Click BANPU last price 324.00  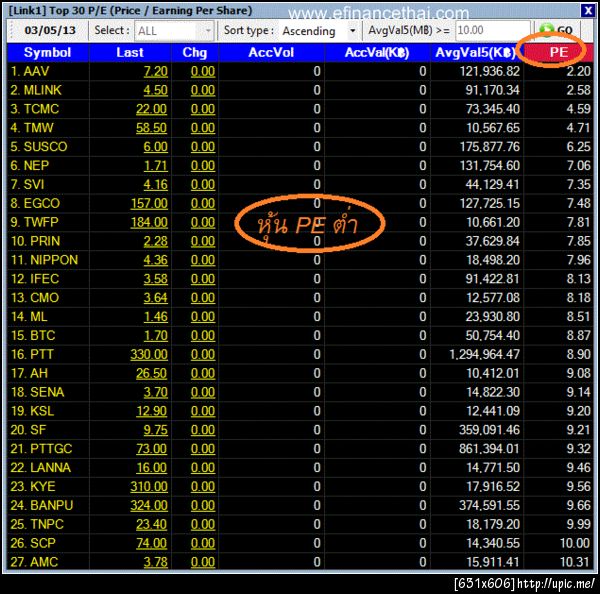click(x=149, y=505)
